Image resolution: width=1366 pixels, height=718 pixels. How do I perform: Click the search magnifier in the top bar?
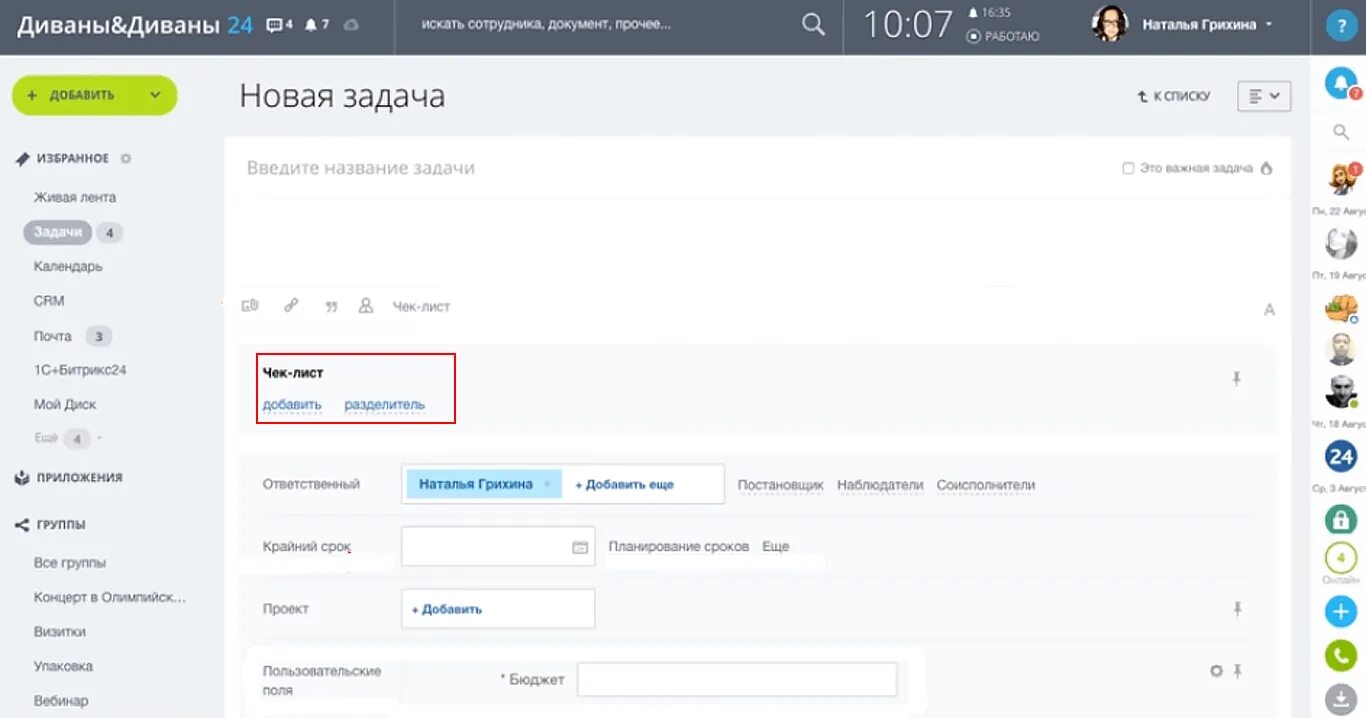pos(812,23)
